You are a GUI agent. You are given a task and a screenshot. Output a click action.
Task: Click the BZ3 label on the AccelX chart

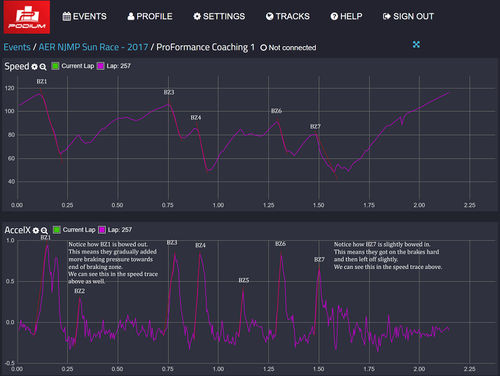pos(172,243)
